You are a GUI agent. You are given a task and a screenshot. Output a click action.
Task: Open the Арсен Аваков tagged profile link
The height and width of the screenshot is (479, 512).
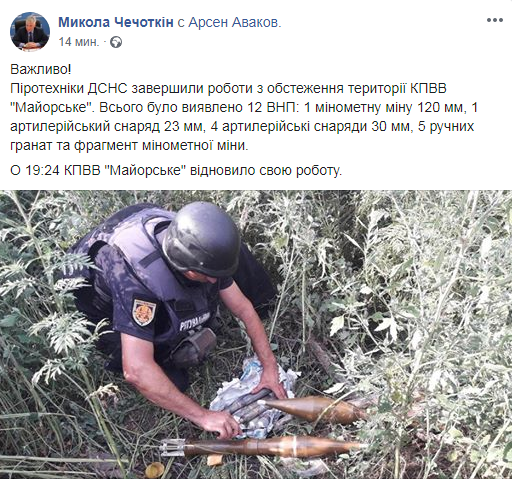pyautogui.click(x=235, y=22)
